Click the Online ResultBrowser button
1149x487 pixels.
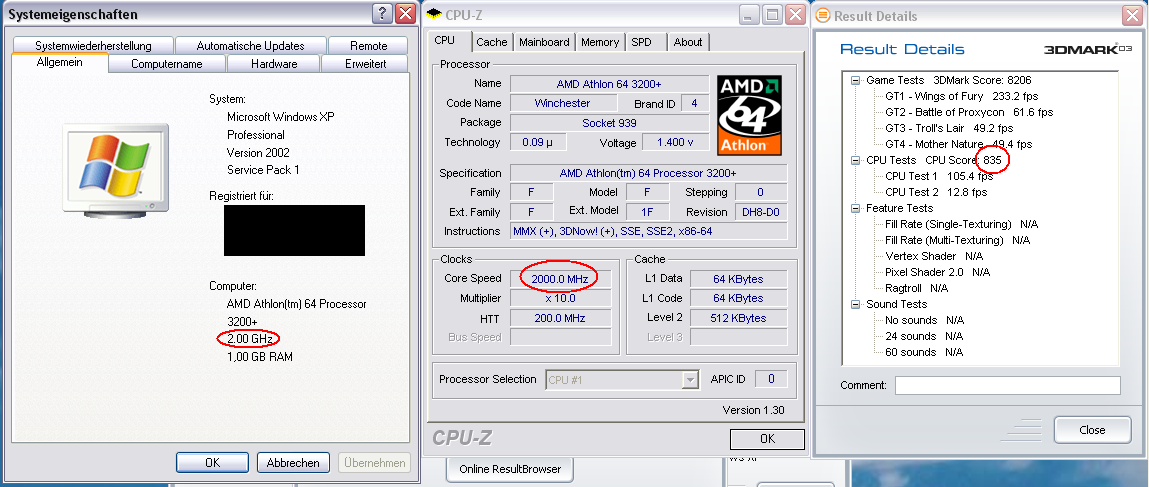510,469
